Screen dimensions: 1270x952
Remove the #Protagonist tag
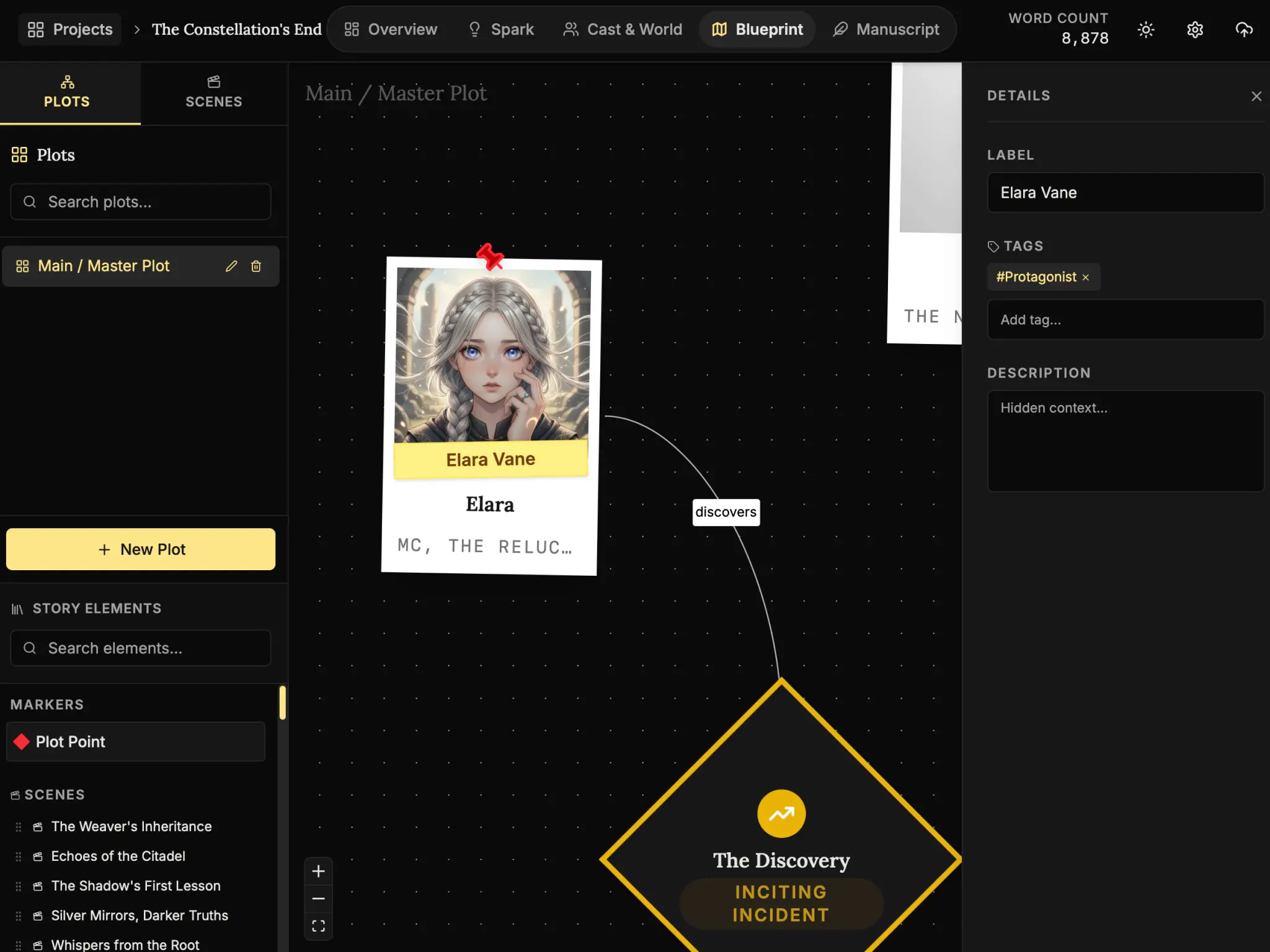(1085, 278)
